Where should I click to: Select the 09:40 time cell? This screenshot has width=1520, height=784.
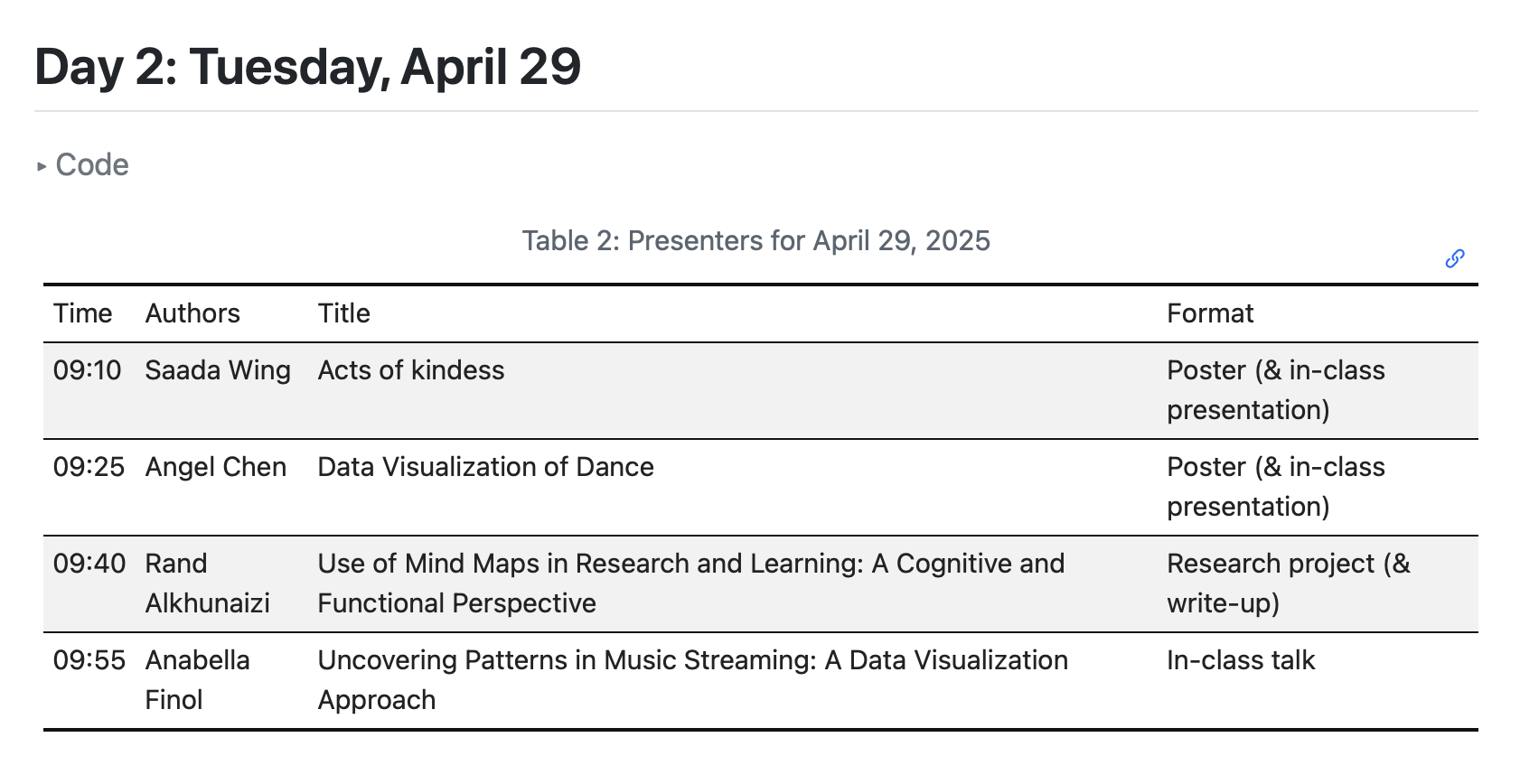[89, 564]
